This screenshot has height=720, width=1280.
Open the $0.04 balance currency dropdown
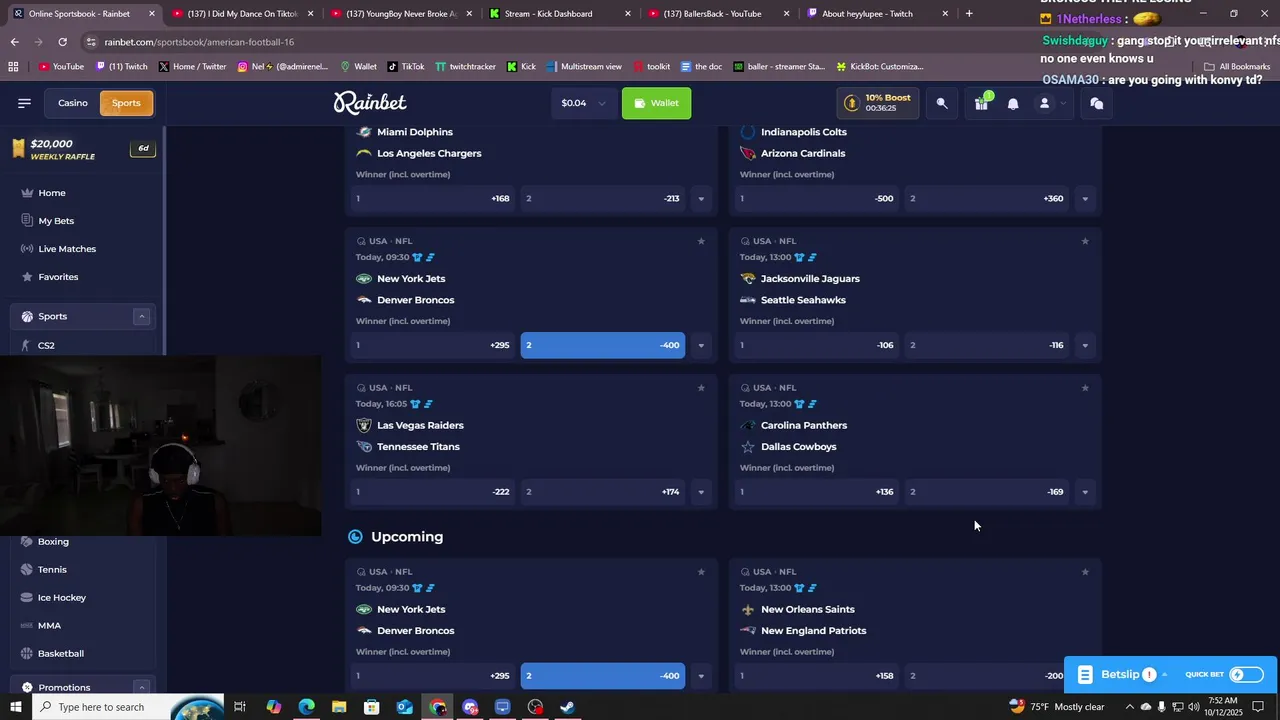tap(583, 103)
